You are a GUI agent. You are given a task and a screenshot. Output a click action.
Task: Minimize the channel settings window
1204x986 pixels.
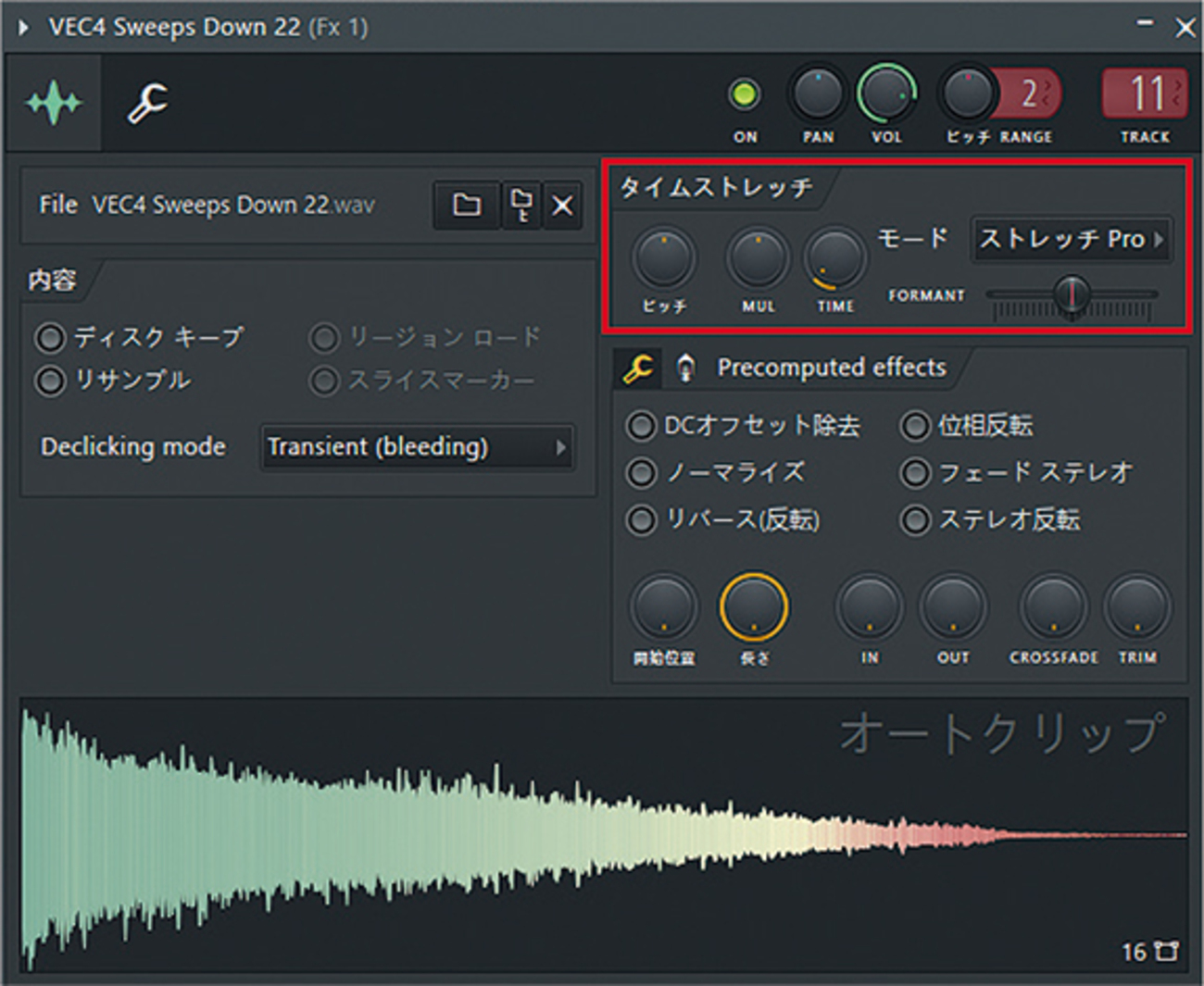point(1146,25)
